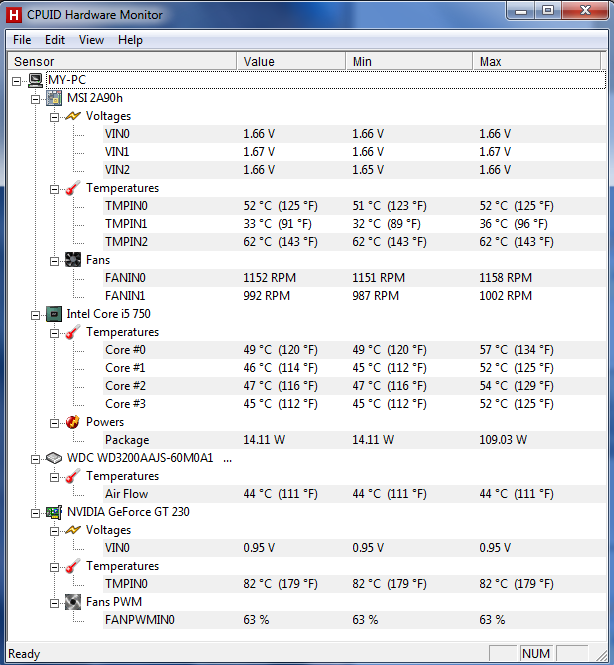Click the Value column header
The width and height of the screenshot is (614, 665).
click(x=291, y=61)
